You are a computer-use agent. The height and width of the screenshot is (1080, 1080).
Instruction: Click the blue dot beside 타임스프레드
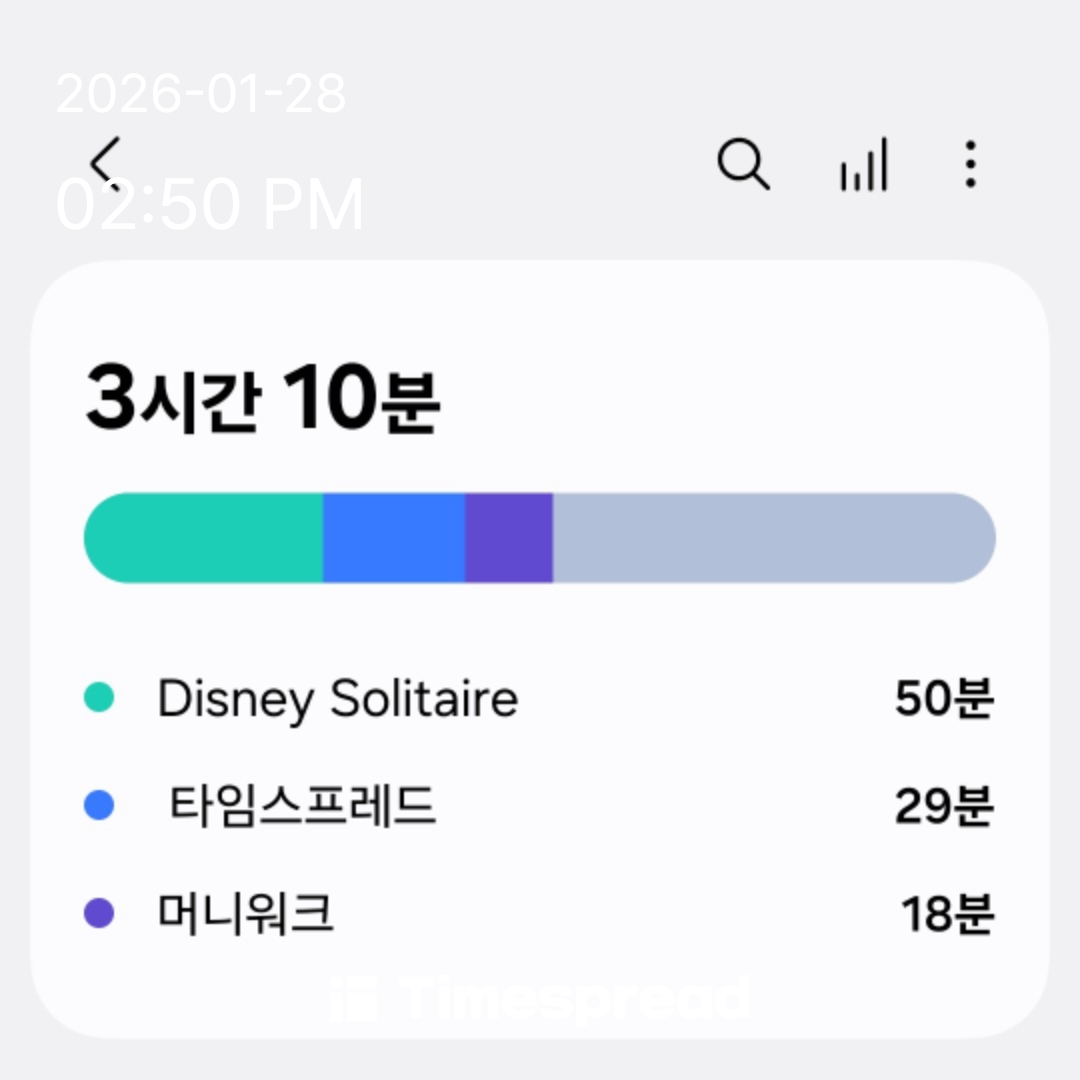pyautogui.click(x=98, y=805)
